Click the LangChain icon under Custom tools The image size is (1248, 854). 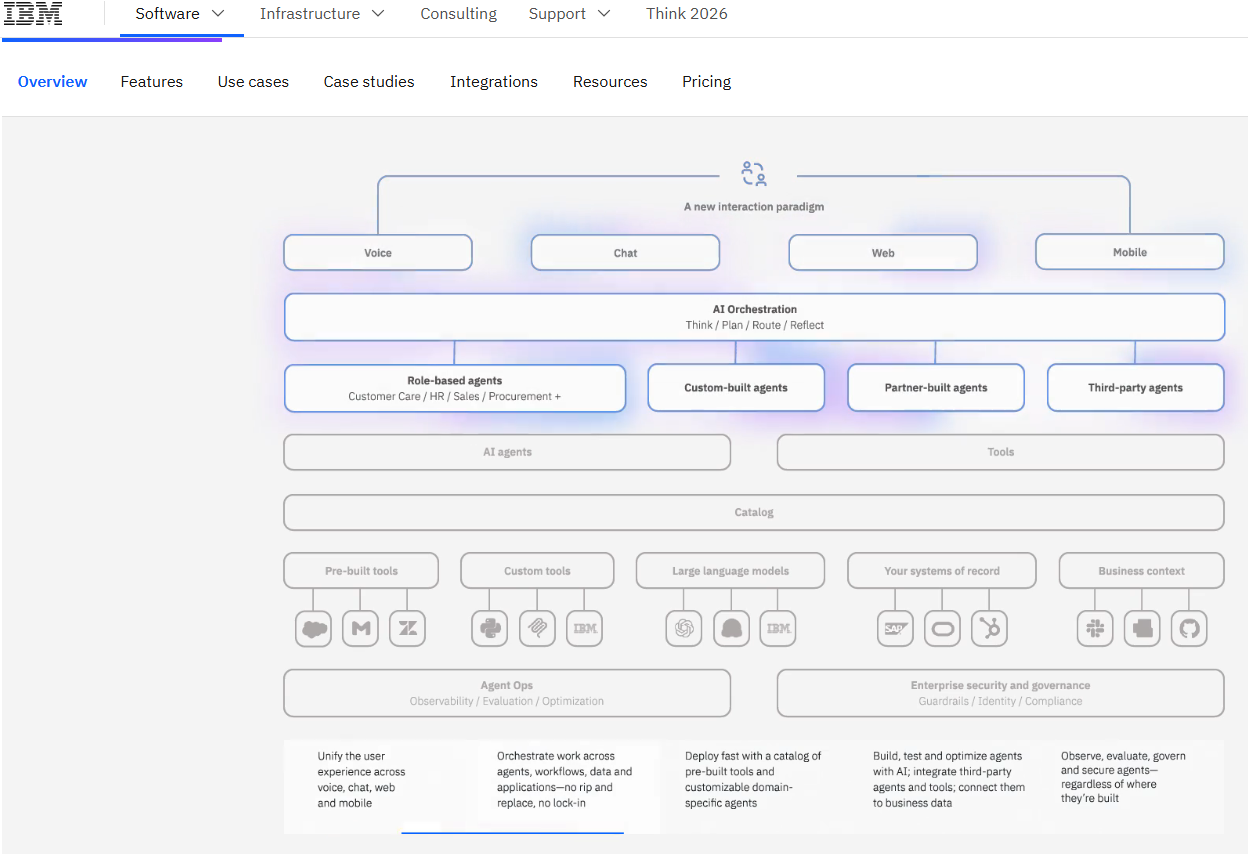[537, 628]
